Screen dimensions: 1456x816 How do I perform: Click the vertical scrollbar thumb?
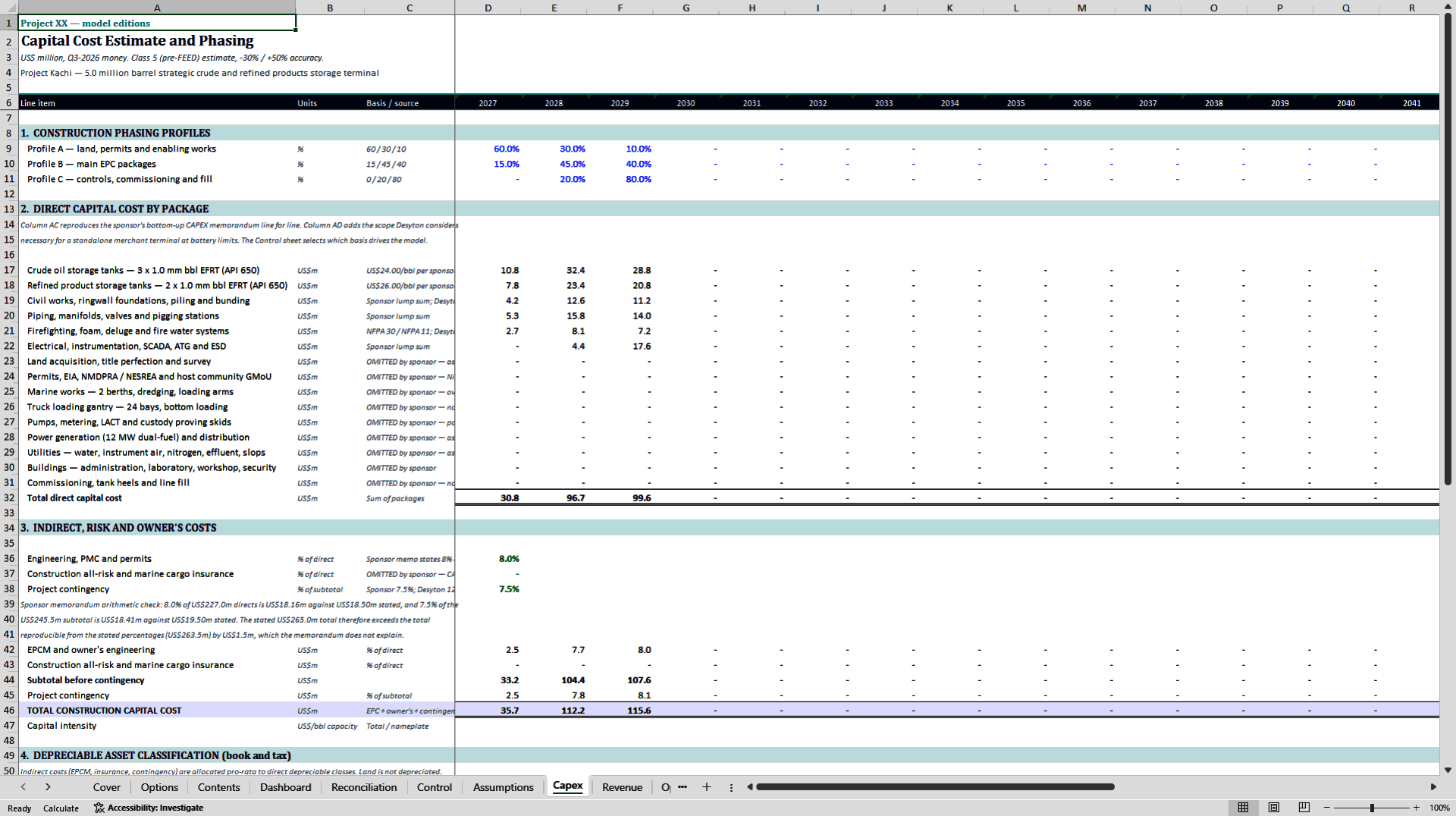coord(1448,250)
